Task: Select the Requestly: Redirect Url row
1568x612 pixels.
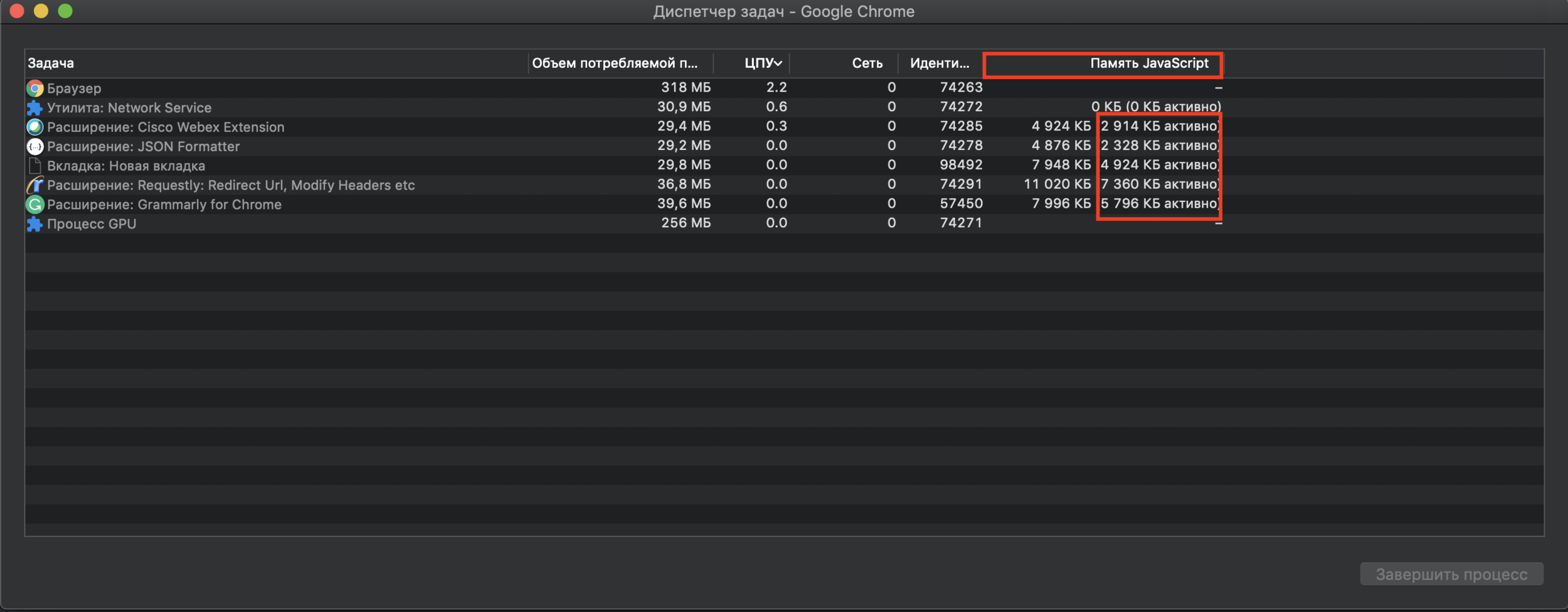Action: 784,185
